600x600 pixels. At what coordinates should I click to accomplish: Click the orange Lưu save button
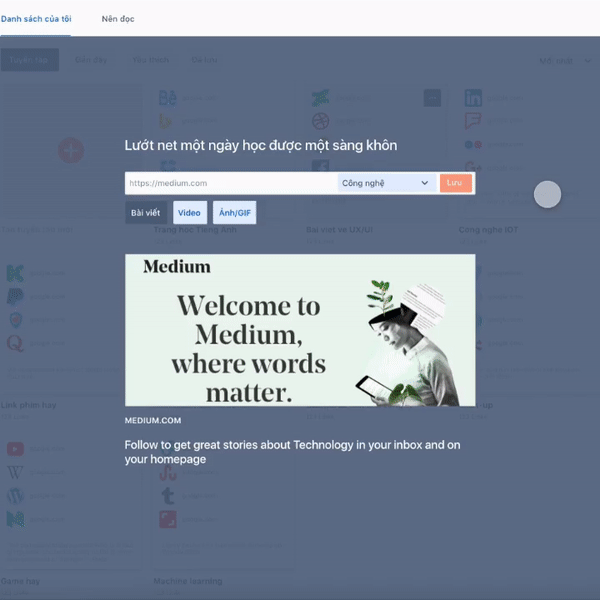455,183
